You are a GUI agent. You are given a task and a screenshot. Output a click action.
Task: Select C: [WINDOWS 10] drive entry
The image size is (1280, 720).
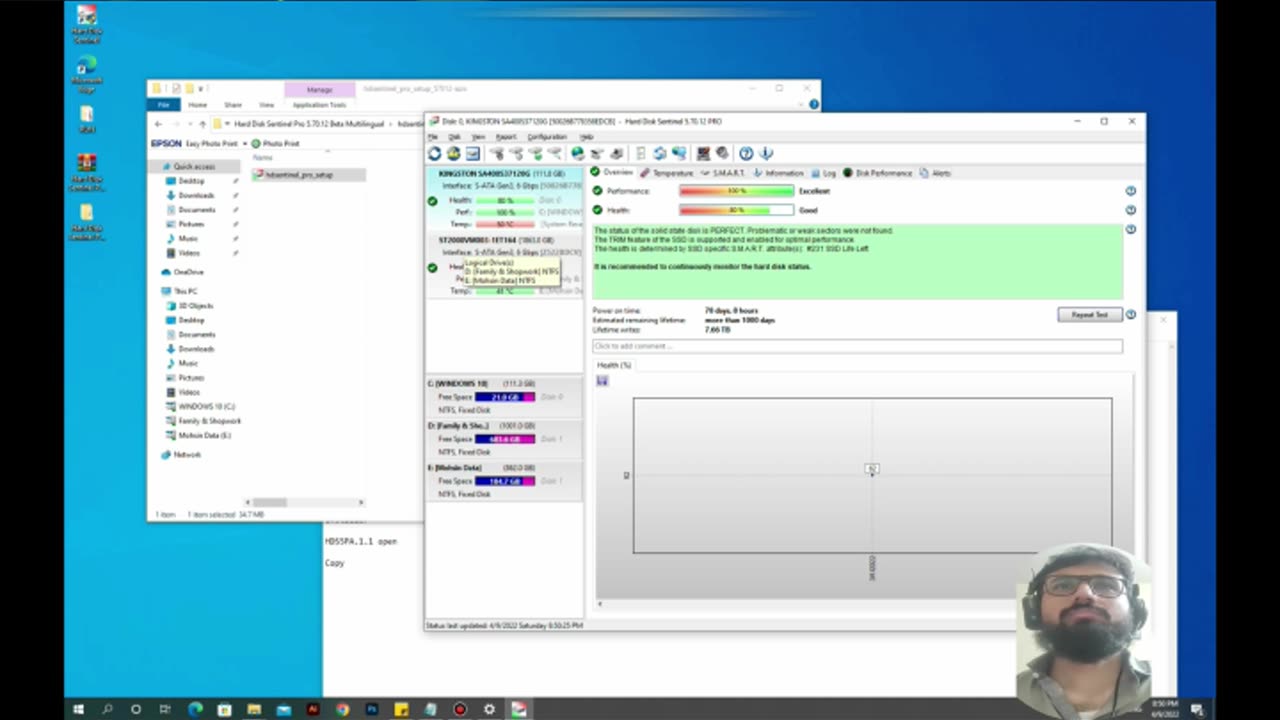click(504, 396)
